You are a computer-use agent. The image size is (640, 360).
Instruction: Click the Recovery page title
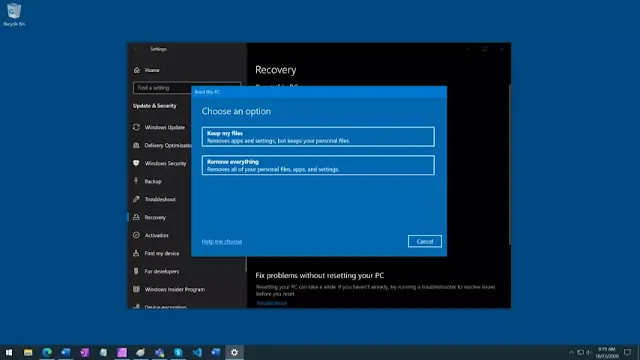(276, 70)
